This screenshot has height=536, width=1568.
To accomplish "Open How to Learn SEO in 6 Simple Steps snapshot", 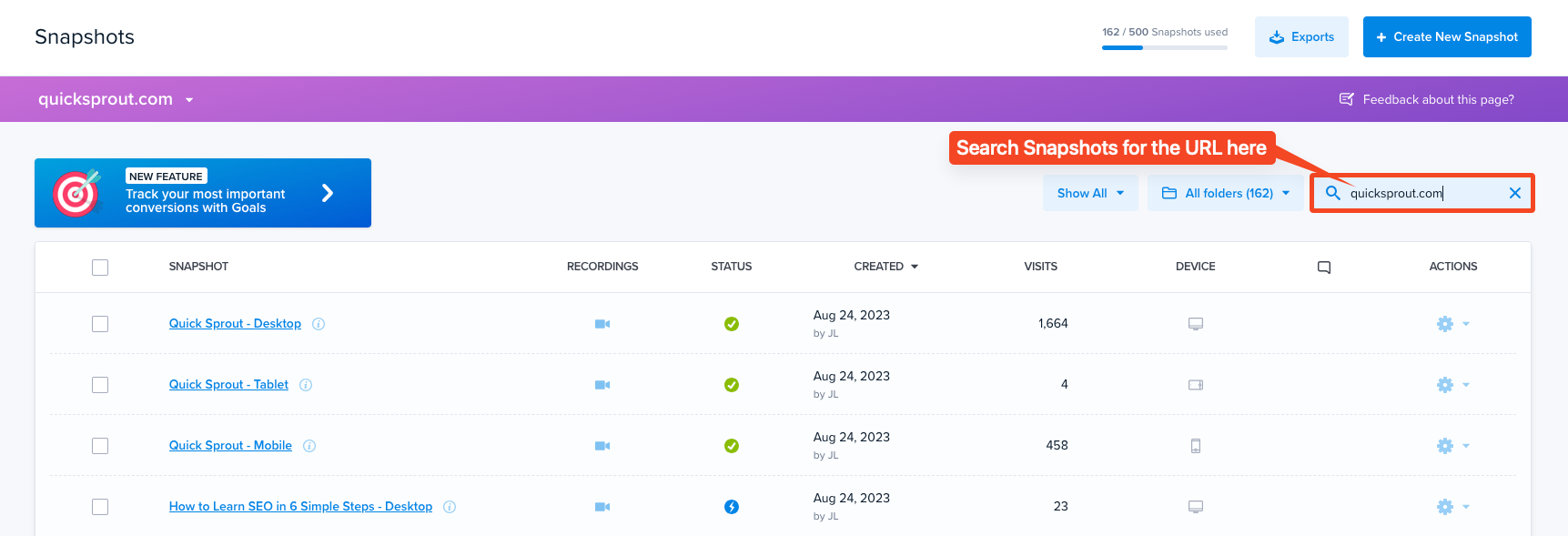I will (x=300, y=507).
